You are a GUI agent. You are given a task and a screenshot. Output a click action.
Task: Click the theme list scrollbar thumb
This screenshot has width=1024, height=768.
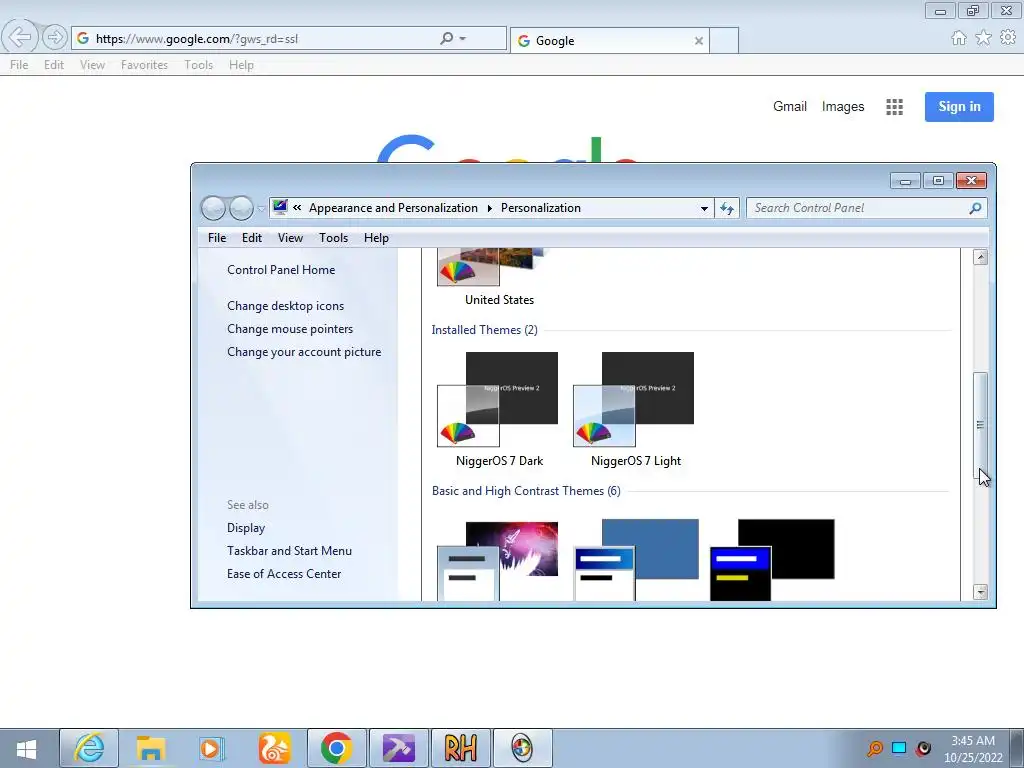[x=980, y=425]
